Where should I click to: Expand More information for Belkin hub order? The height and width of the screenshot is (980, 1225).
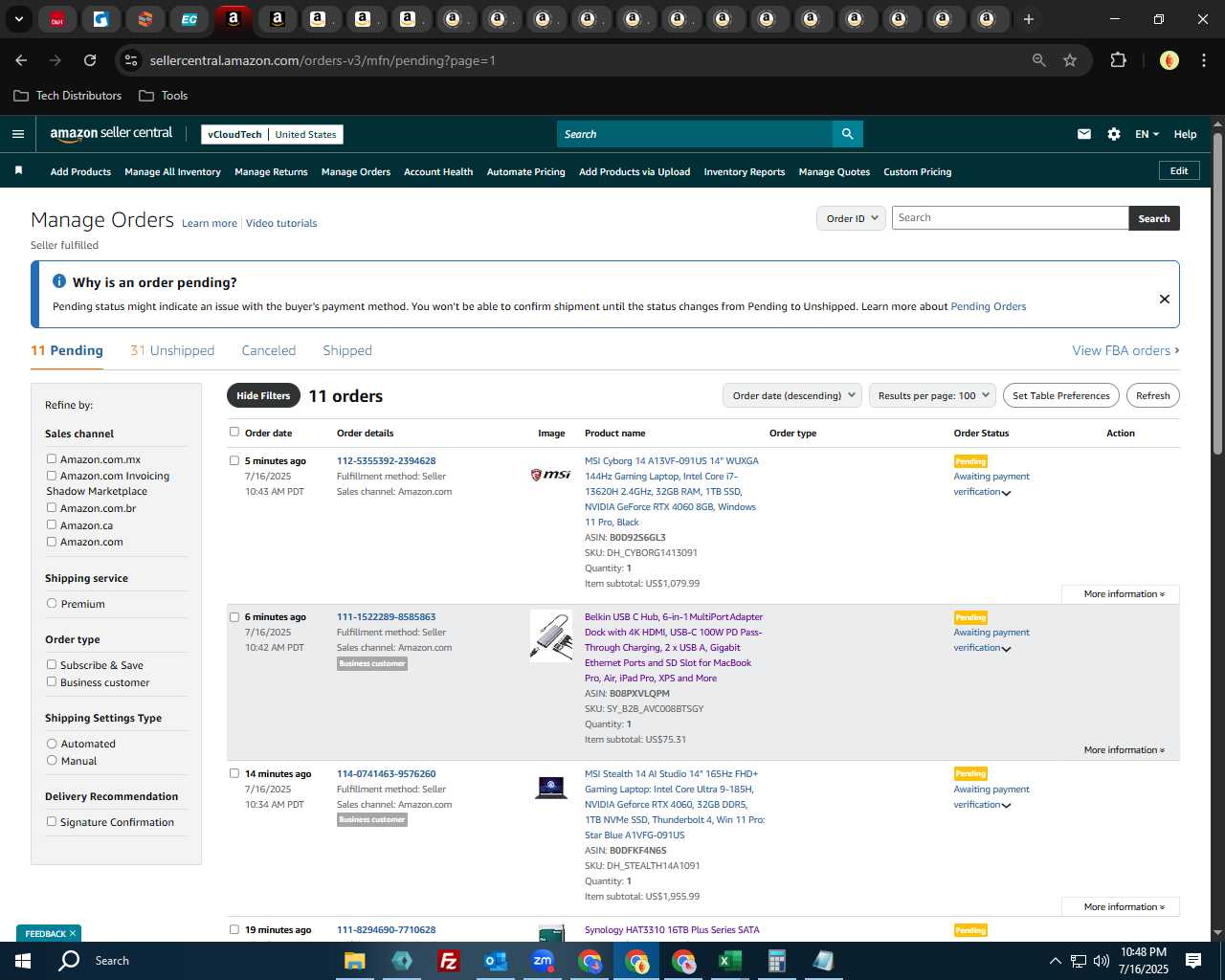tap(1125, 750)
